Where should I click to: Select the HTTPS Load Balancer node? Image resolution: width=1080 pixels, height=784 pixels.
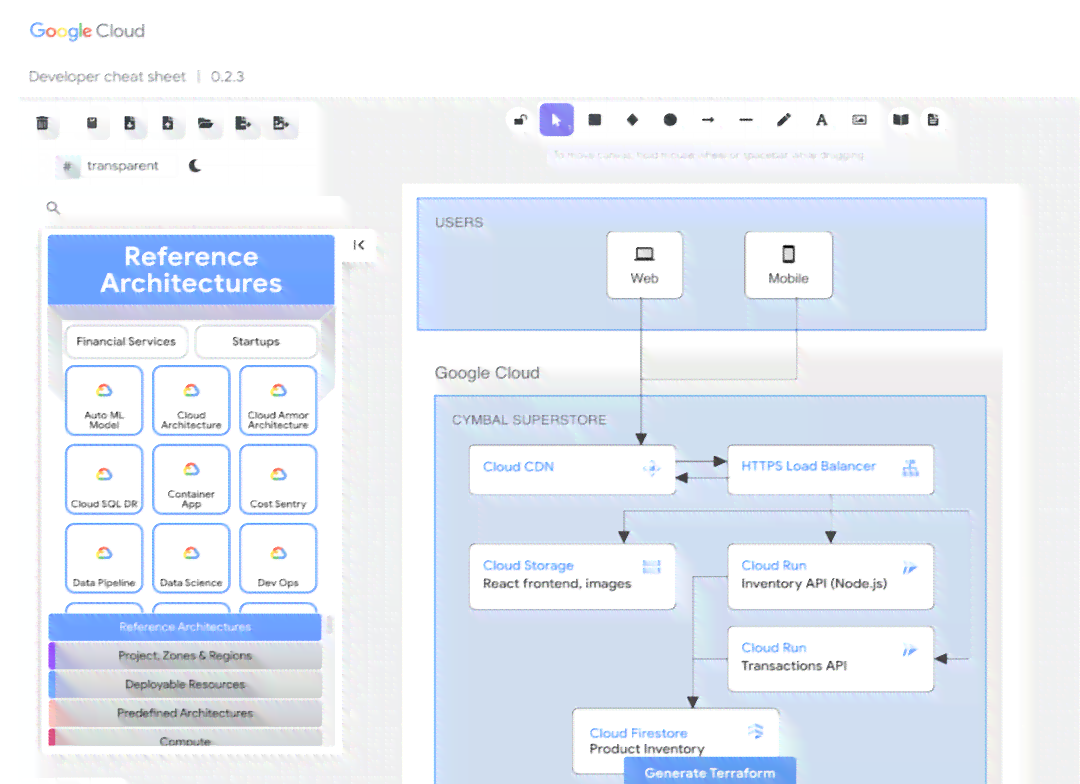pos(831,469)
